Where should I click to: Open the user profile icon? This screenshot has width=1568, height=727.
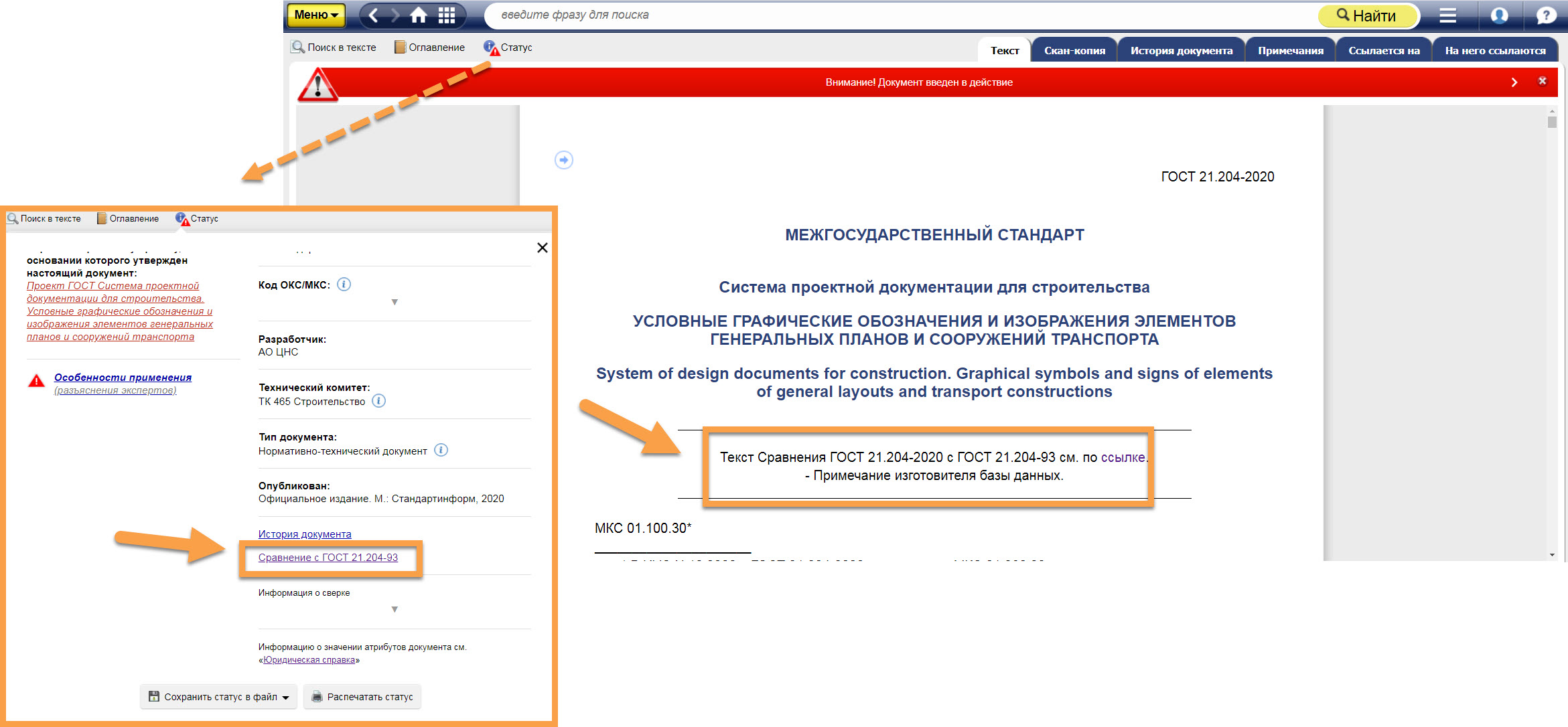pyautogui.click(x=1499, y=15)
